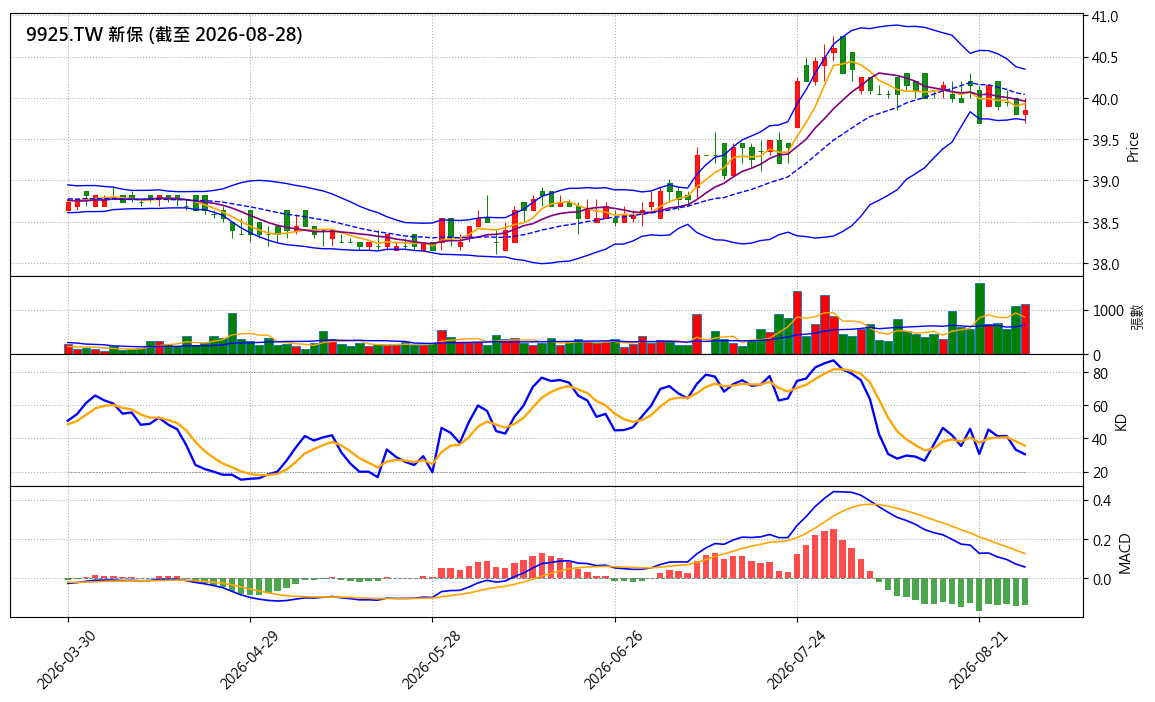
Task: Click the 40.5 price tick
Action: (1105, 57)
